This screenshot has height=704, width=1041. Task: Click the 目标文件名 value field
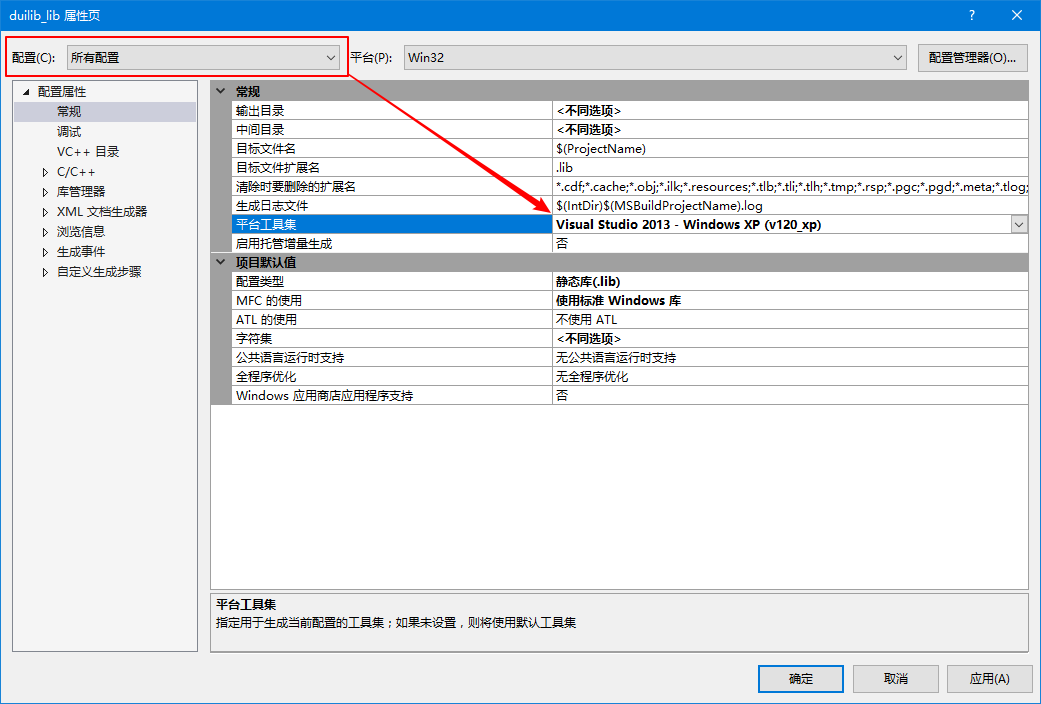pyautogui.click(x=790, y=149)
